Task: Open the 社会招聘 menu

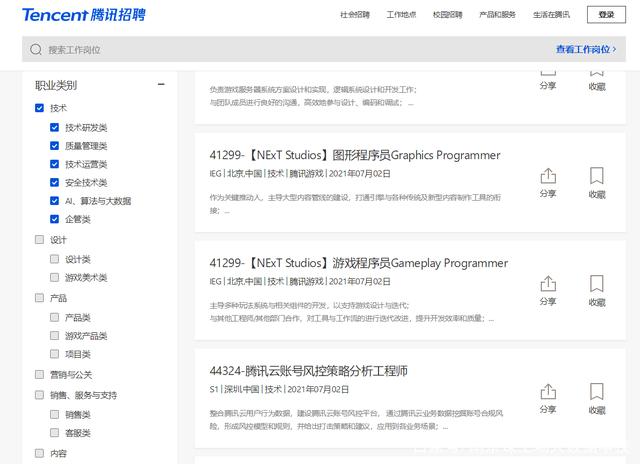Action: [x=355, y=15]
